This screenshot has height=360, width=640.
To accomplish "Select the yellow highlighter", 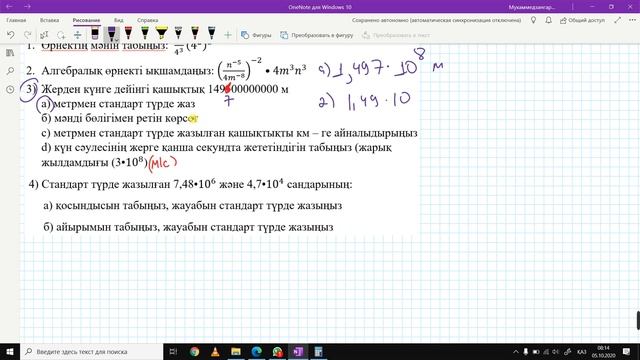I will point(162,33).
